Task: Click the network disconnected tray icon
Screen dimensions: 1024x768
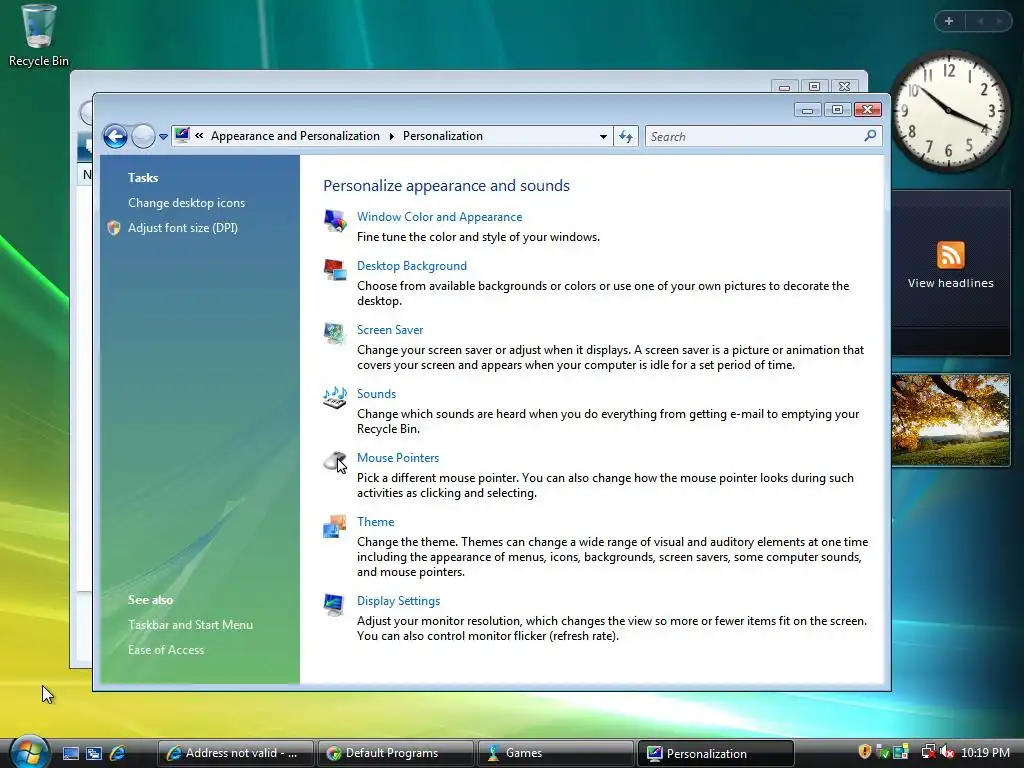Action: (928, 752)
